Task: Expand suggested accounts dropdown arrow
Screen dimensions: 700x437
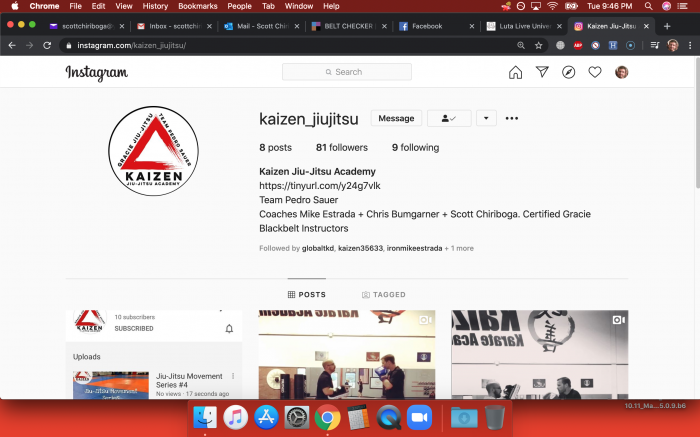Action: [x=486, y=118]
